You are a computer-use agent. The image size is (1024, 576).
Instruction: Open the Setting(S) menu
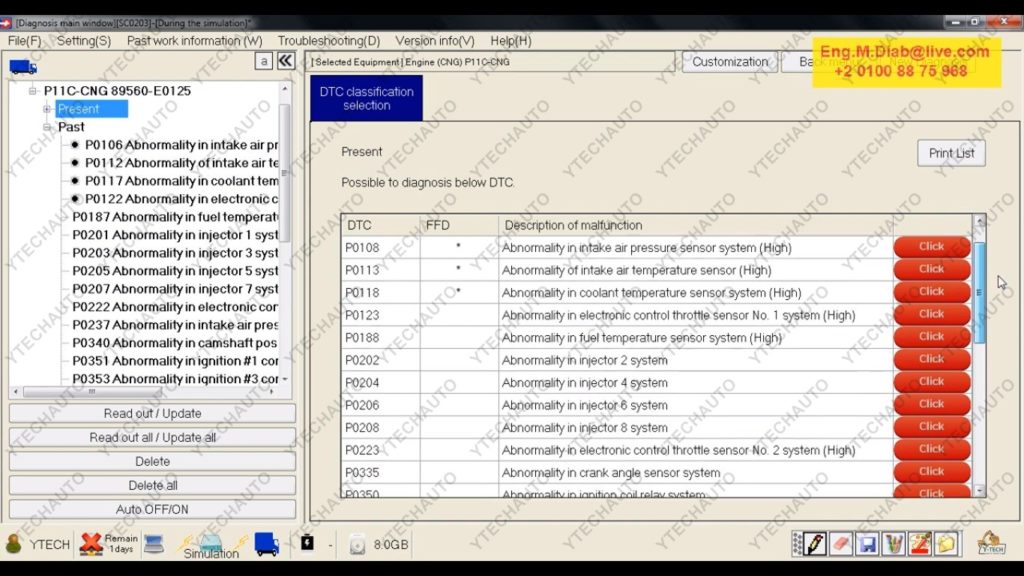pyautogui.click(x=84, y=41)
